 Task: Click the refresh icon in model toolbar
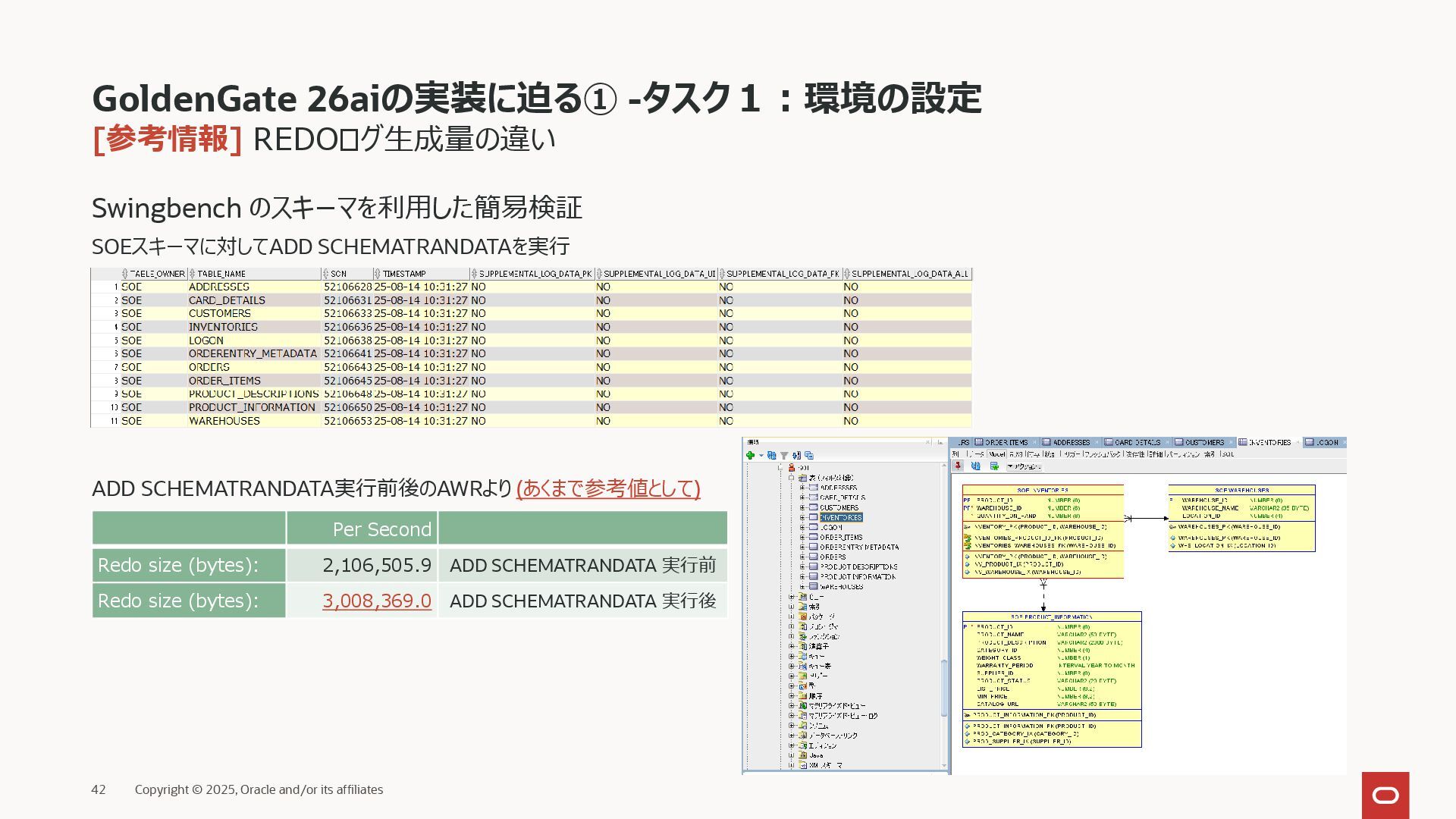pyautogui.click(x=976, y=466)
